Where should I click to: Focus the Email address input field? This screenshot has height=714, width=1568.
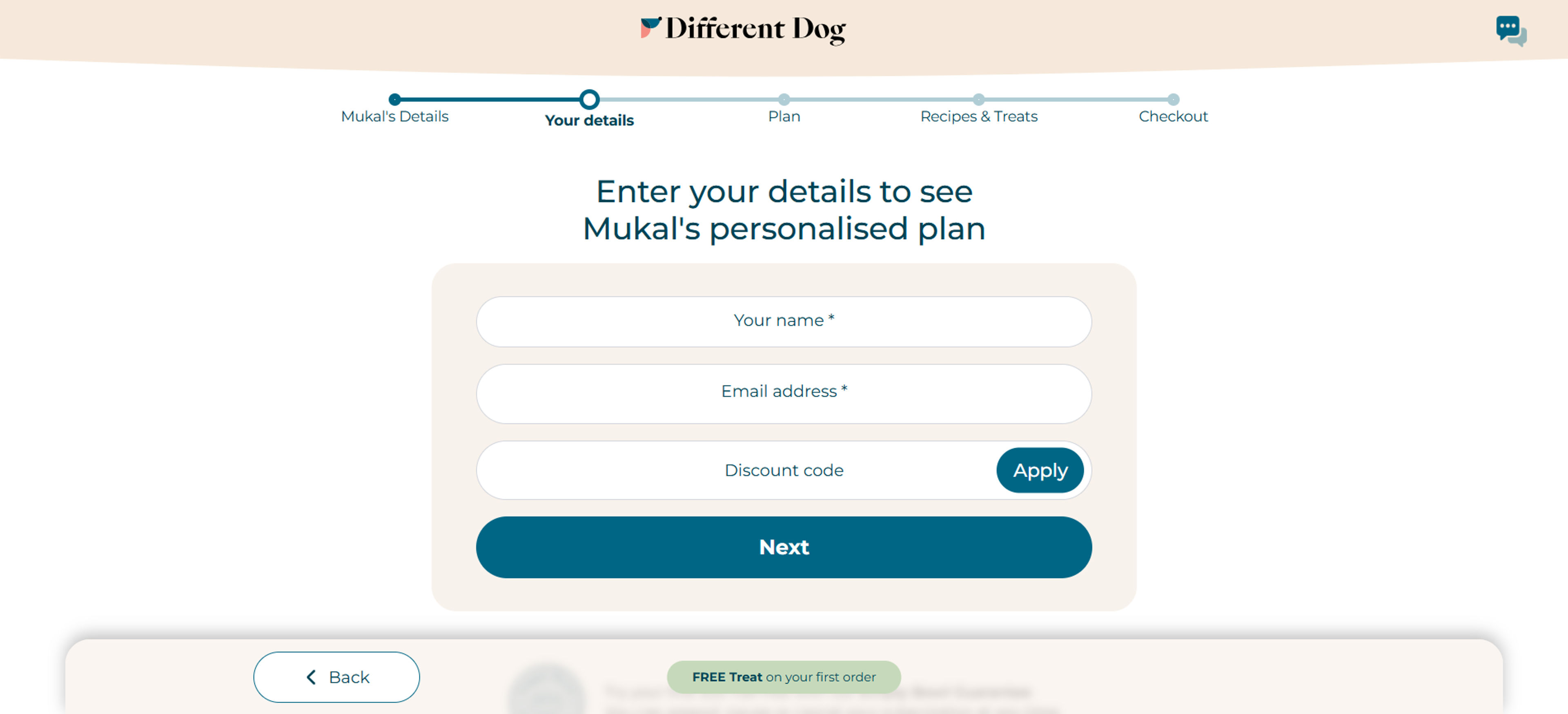click(x=784, y=393)
